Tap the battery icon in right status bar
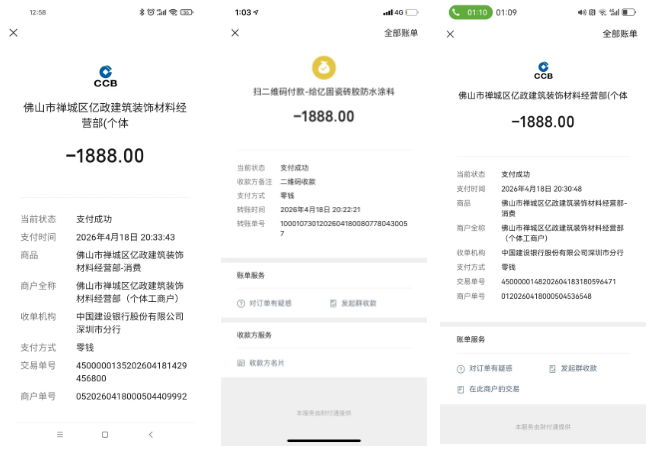This screenshot has width=656, height=453. [x=628, y=13]
